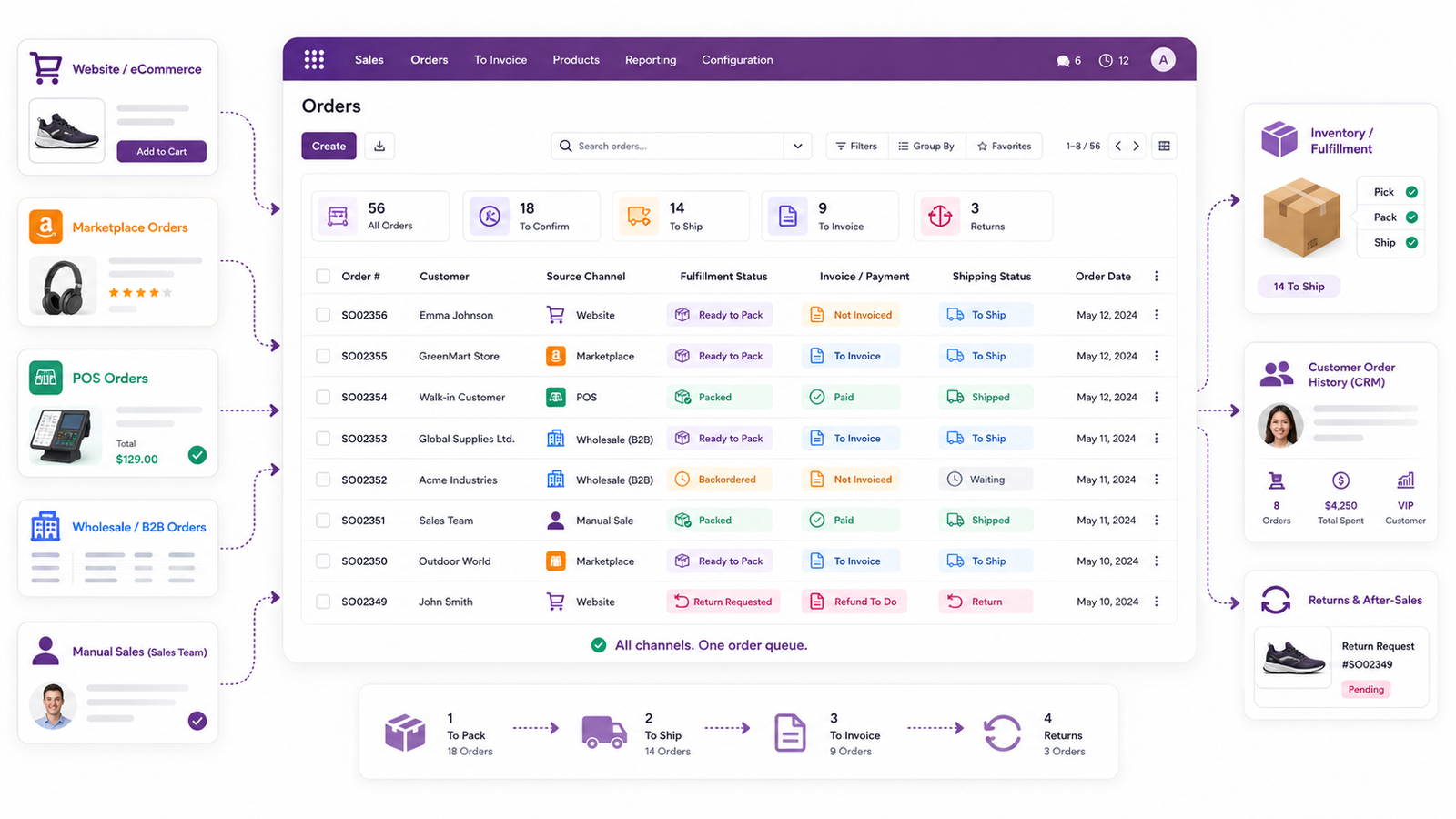Click the user avatar labeled A

[1163, 60]
